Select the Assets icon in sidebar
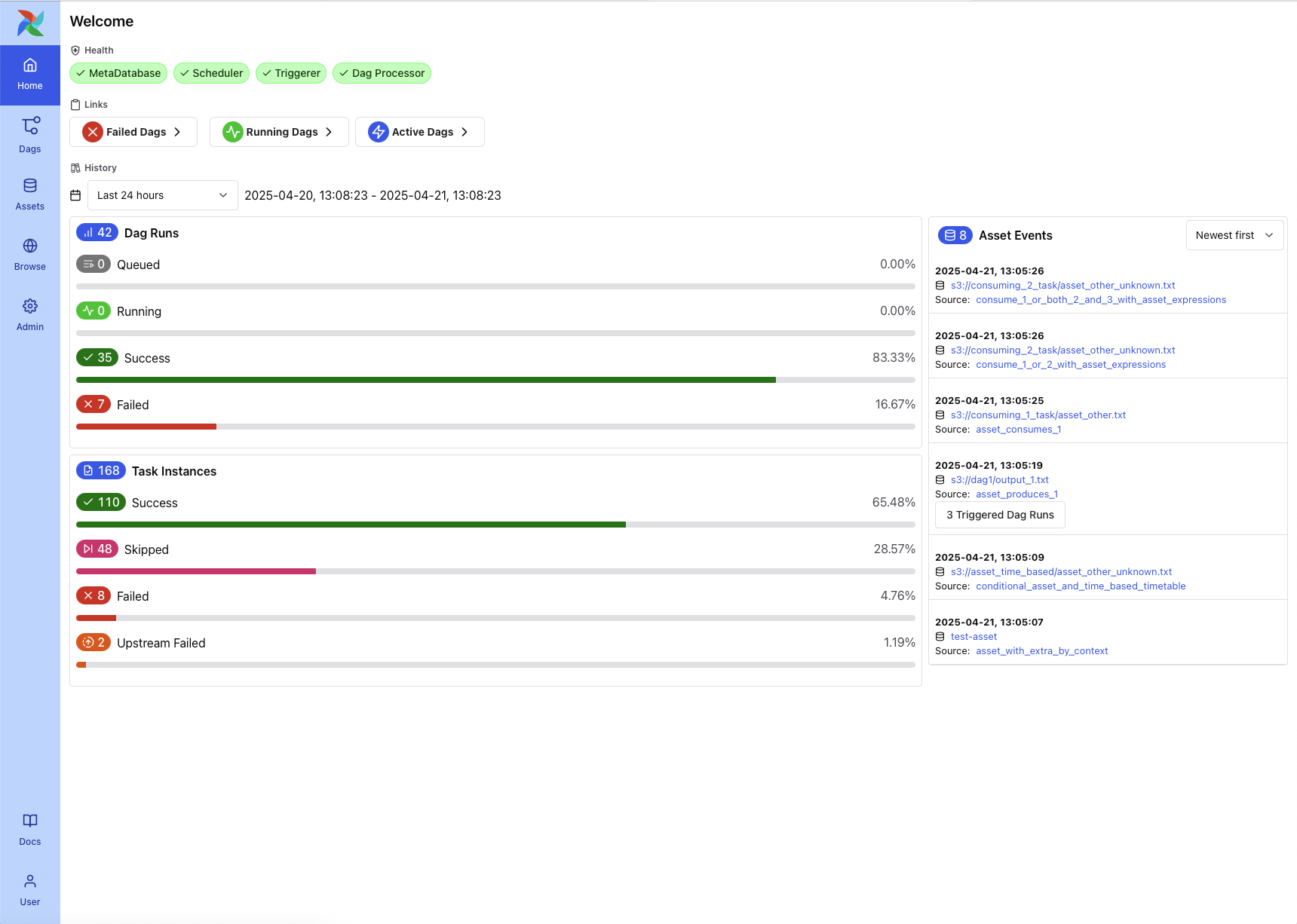 click(x=29, y=193)
